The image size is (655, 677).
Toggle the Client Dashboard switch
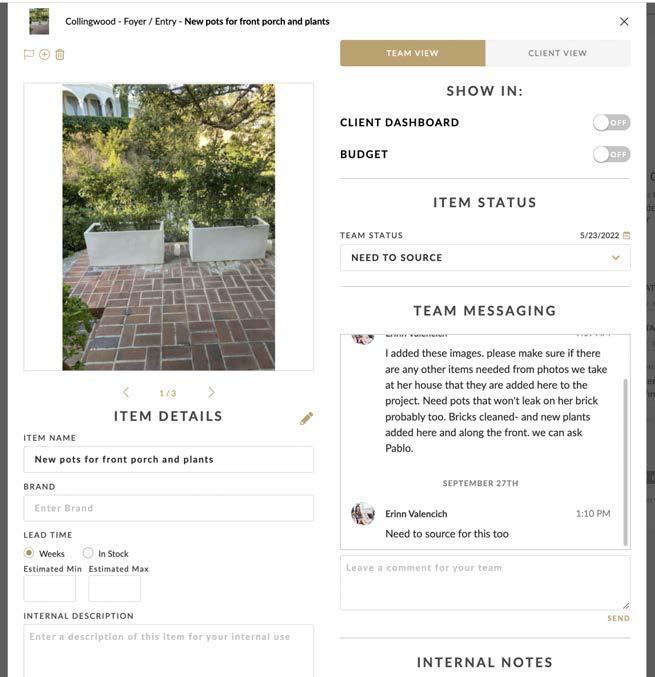(611, 123)
